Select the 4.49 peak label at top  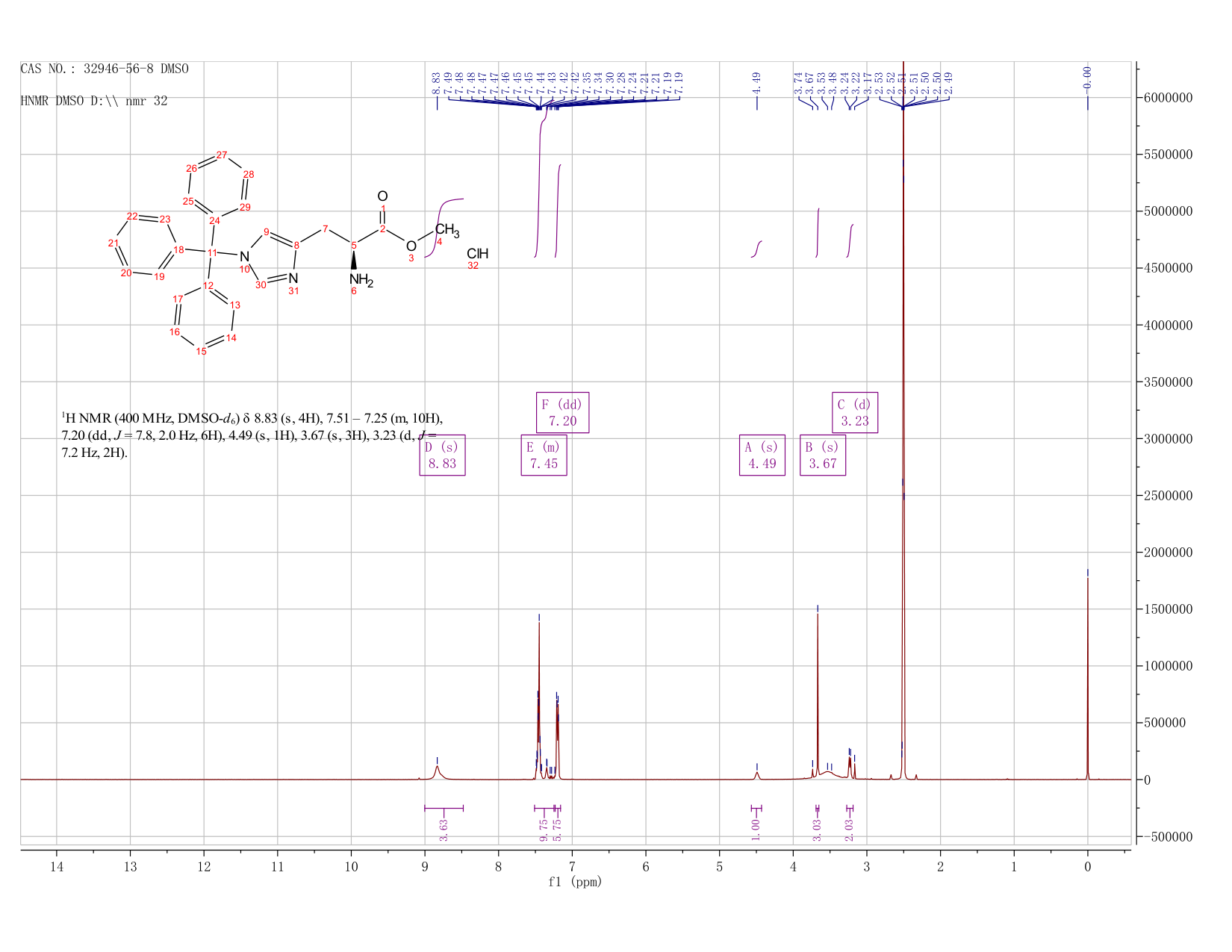click(x=756, y=82)
